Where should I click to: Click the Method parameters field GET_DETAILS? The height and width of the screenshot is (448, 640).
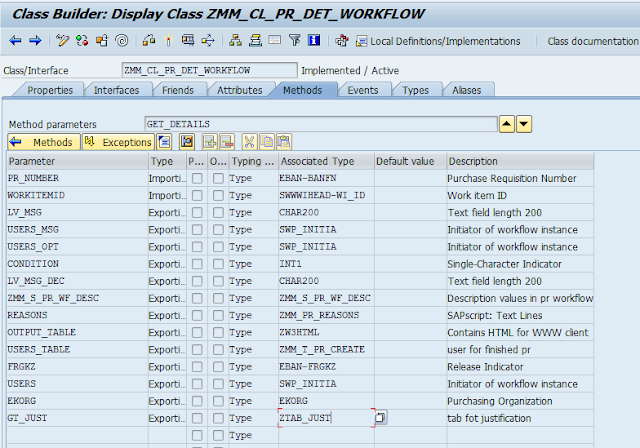click(x=321, y=124)
